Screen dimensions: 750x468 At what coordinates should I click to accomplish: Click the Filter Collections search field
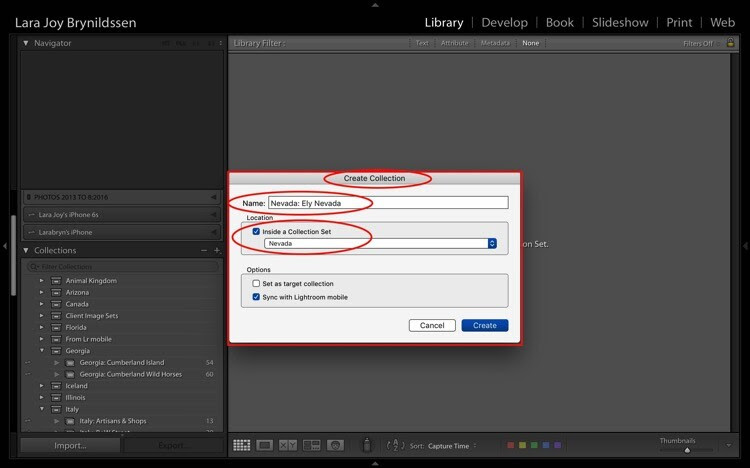click(x=122, y=267)
